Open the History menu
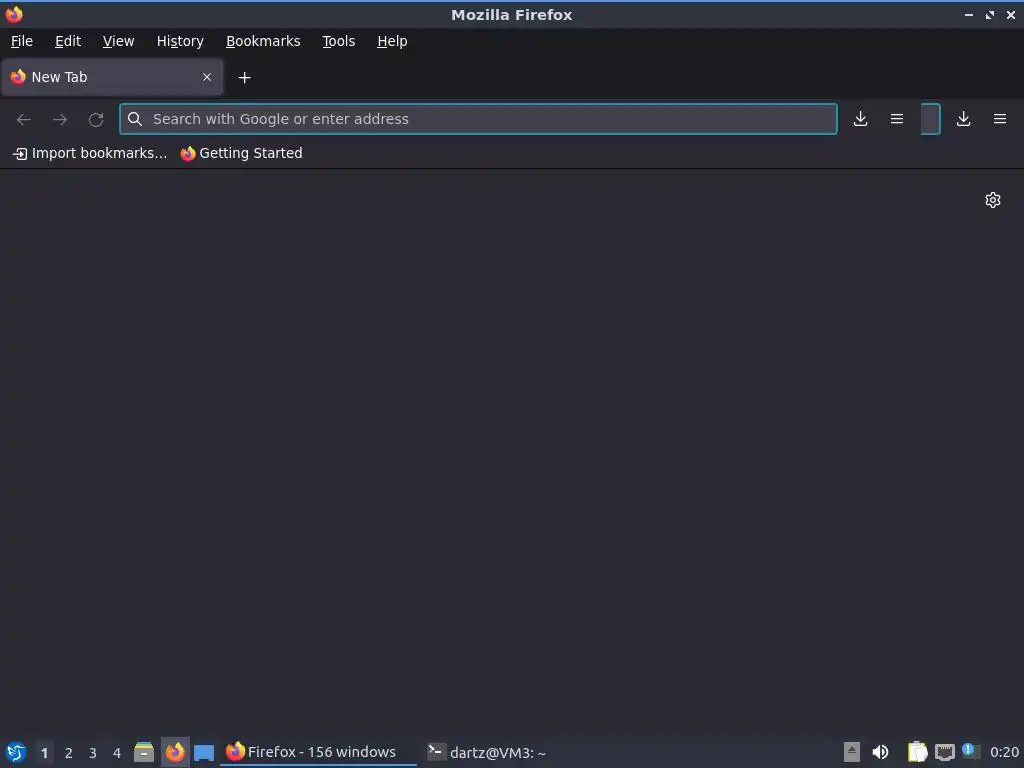Image resolution: width=1024 pixels, height=768 pixels. pyautogui.click(x=180, y=41)
